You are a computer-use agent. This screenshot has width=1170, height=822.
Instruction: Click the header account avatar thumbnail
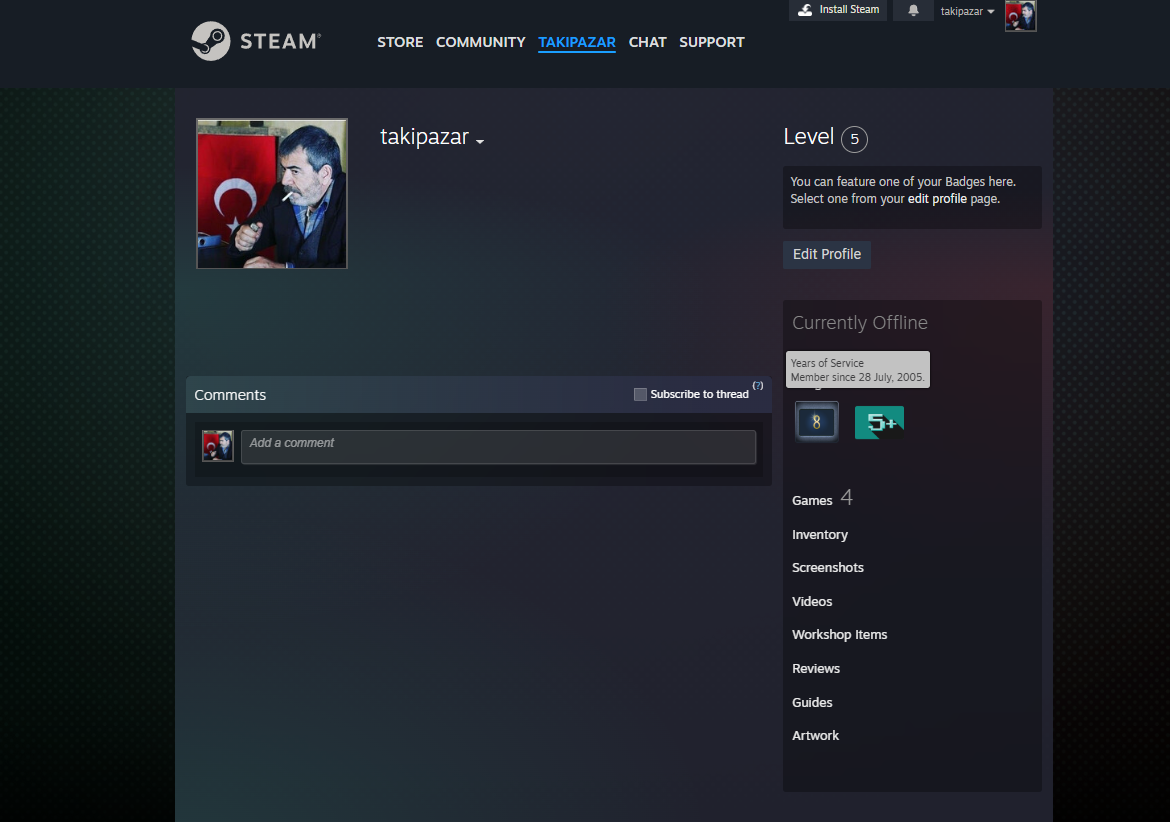tap(1020, 16)
